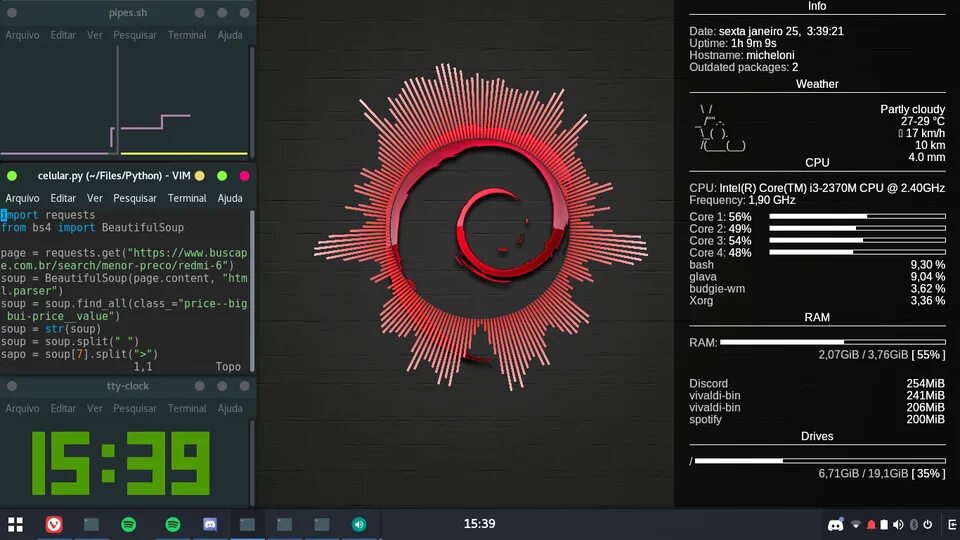Open Pesquisar menu in celular.py VIM window
Viewport: 960px width, 540px height.
coord(135,198)
